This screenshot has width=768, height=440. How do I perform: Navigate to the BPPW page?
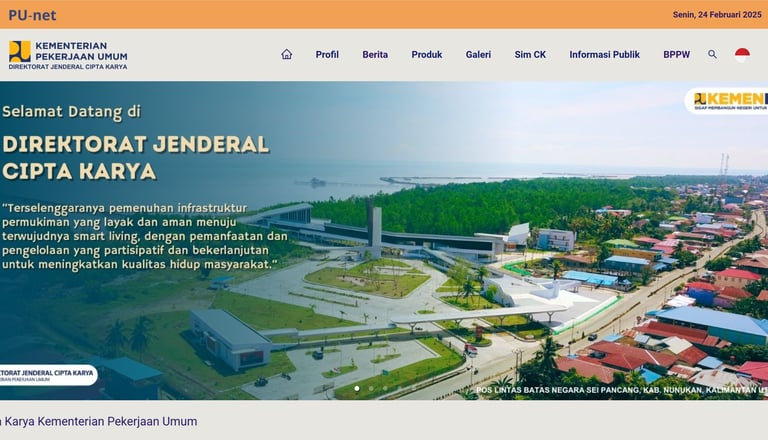[676, 54]
